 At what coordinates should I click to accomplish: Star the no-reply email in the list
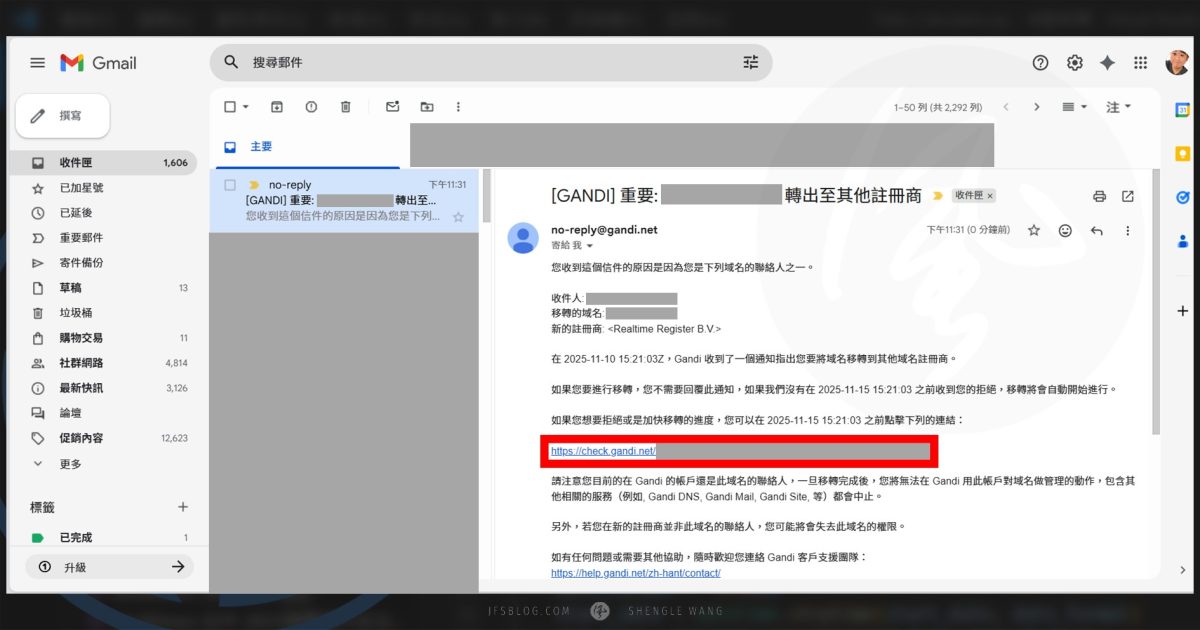pyautogui.click(x=458, y=216)
